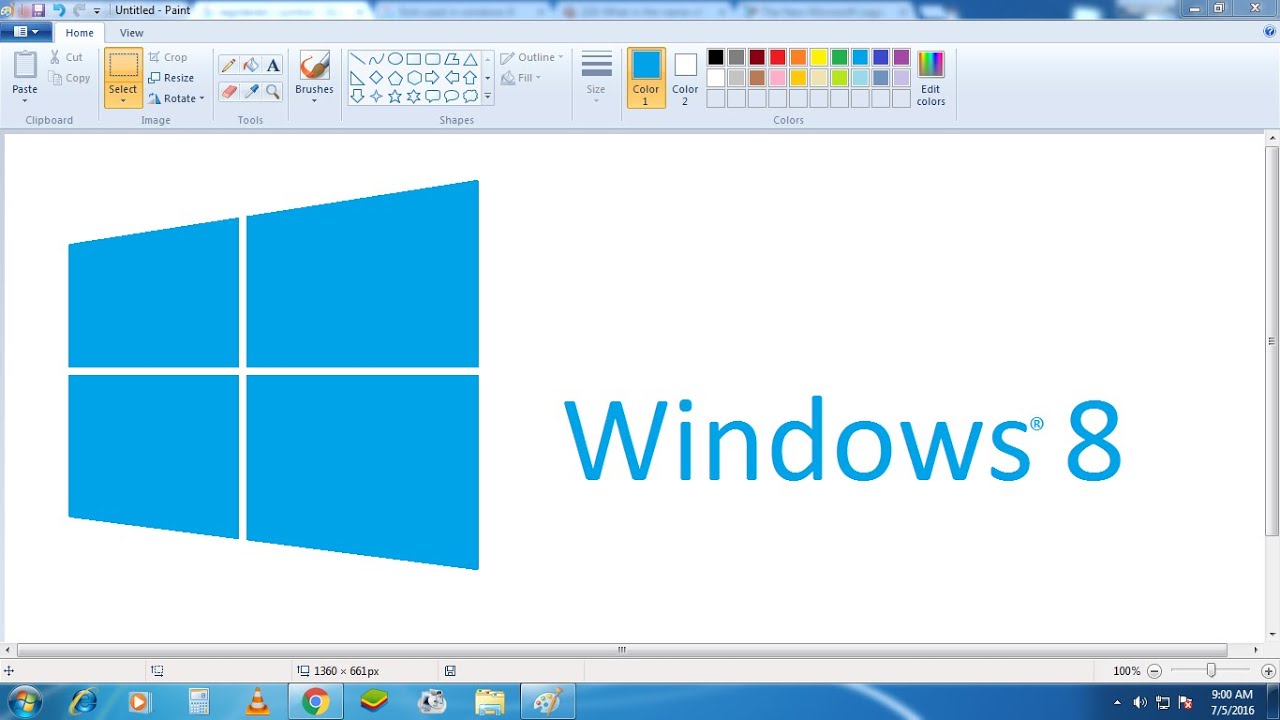The image size is (1280, 720).
Task: Click the Undo arrow in title bar
Action: pos(58,10)
